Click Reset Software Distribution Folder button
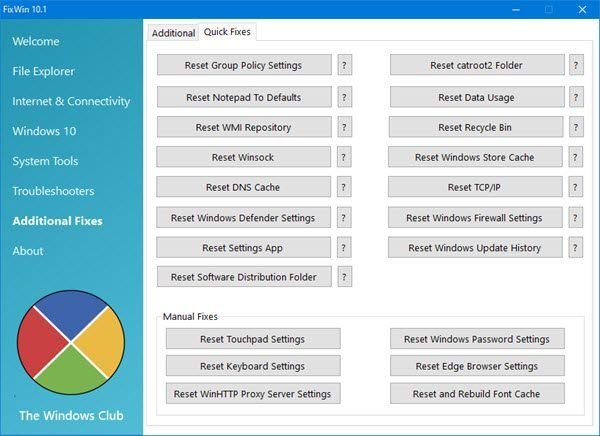The width and height of the screenshot is (600, 436). tap(244, 277)
